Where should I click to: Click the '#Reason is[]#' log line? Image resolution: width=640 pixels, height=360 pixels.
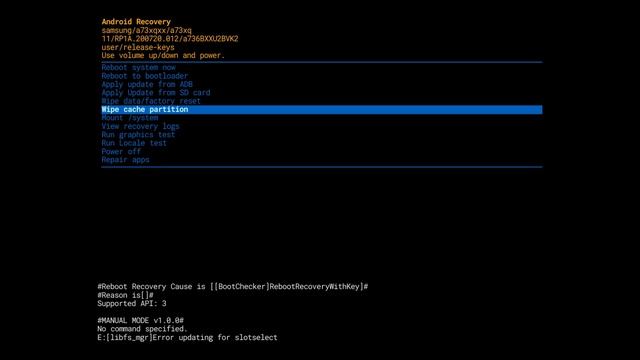tap(125, 295)
